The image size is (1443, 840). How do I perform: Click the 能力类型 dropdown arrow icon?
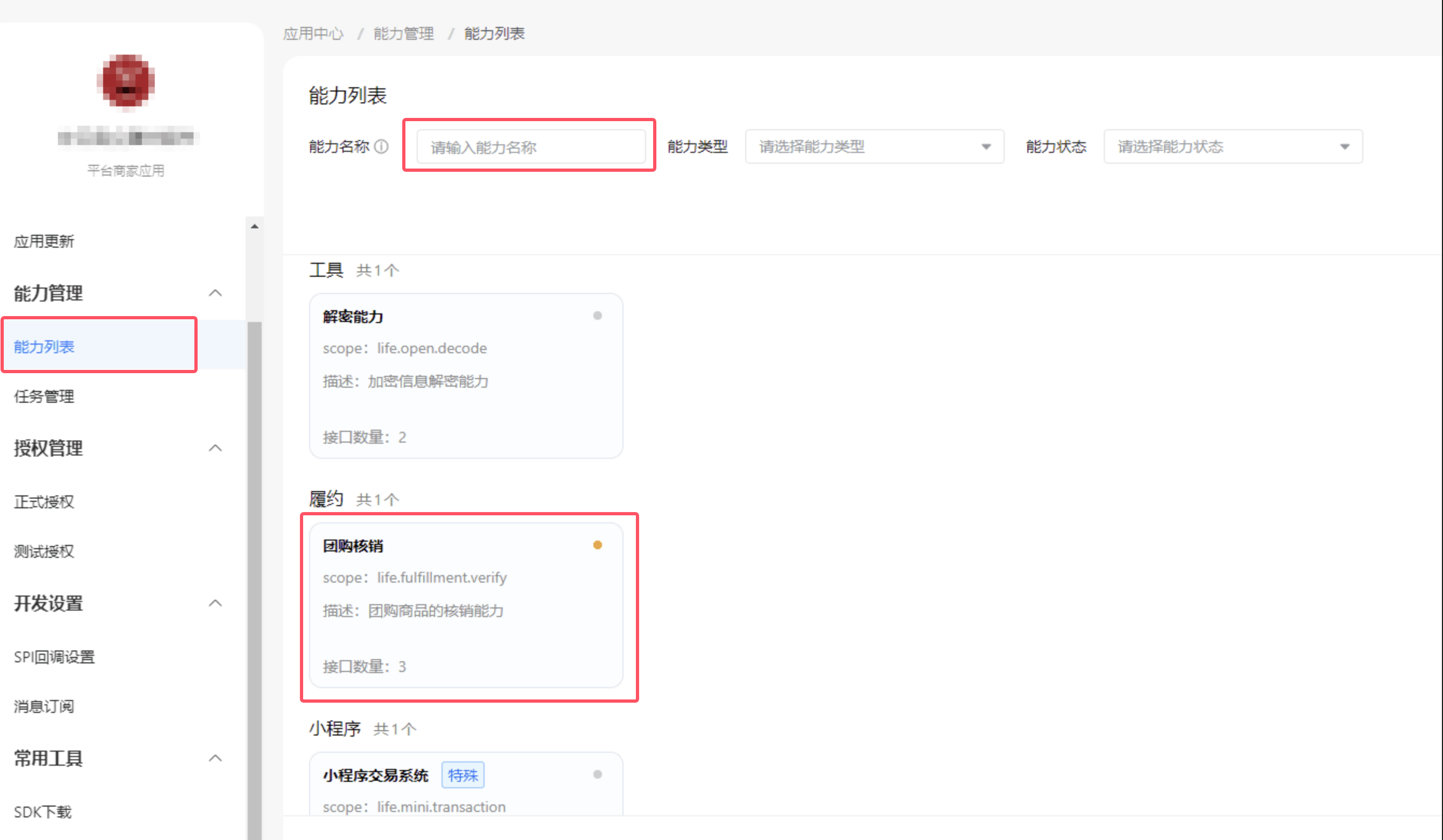[x=985, y=146]
